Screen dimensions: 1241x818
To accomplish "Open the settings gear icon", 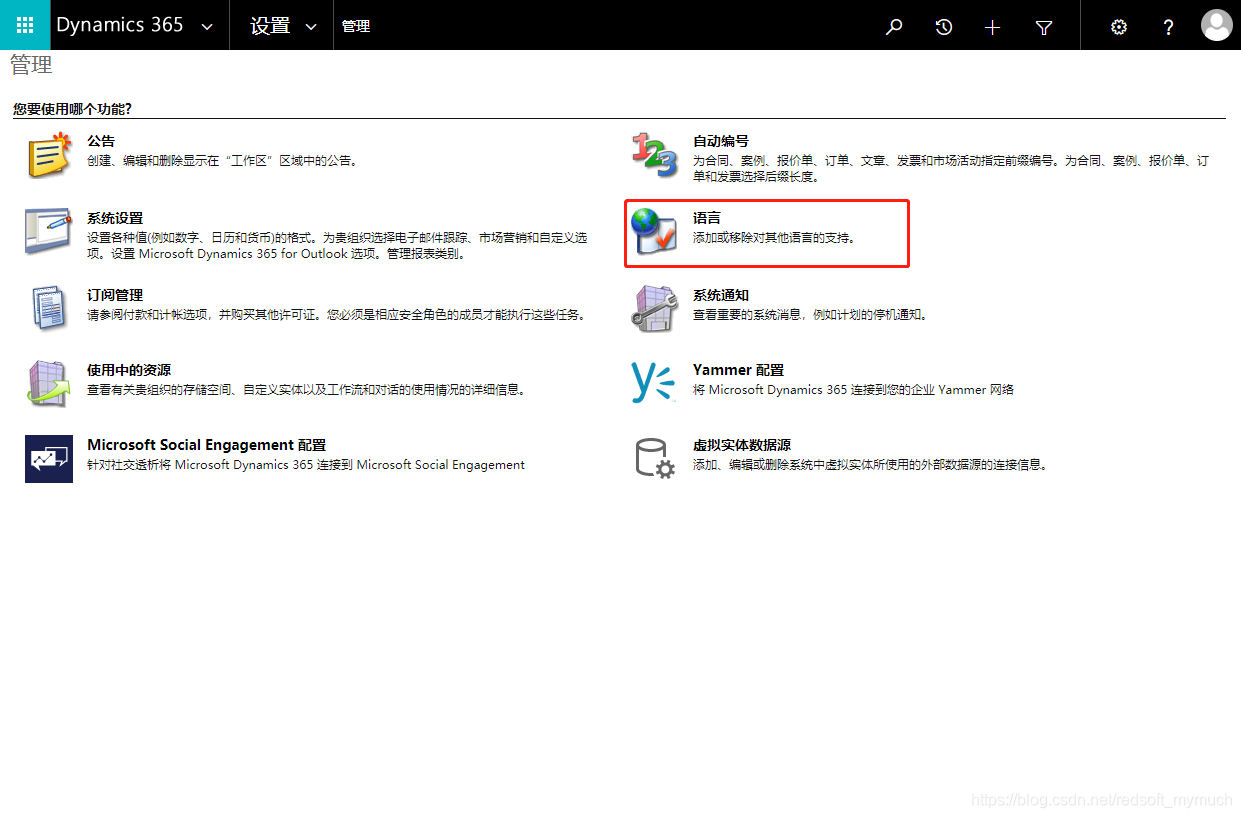I will [1119, 27].
